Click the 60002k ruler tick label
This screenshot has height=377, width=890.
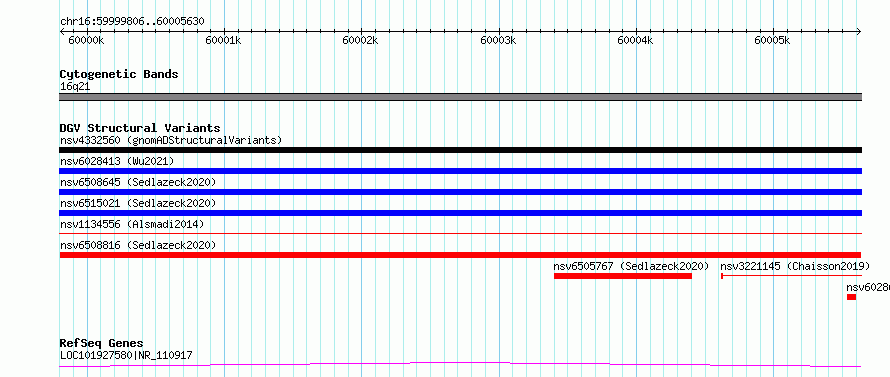pyautogui.click(x=361, y=41)
